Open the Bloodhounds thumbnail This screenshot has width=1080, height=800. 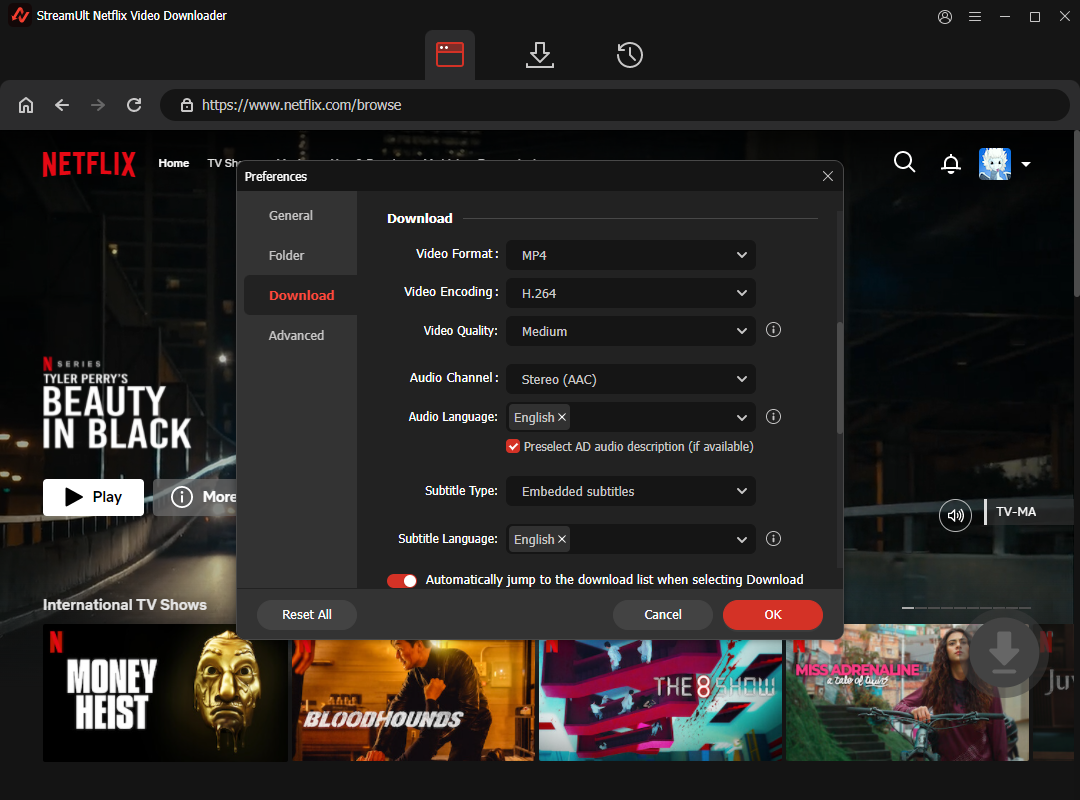click(413, 700)
